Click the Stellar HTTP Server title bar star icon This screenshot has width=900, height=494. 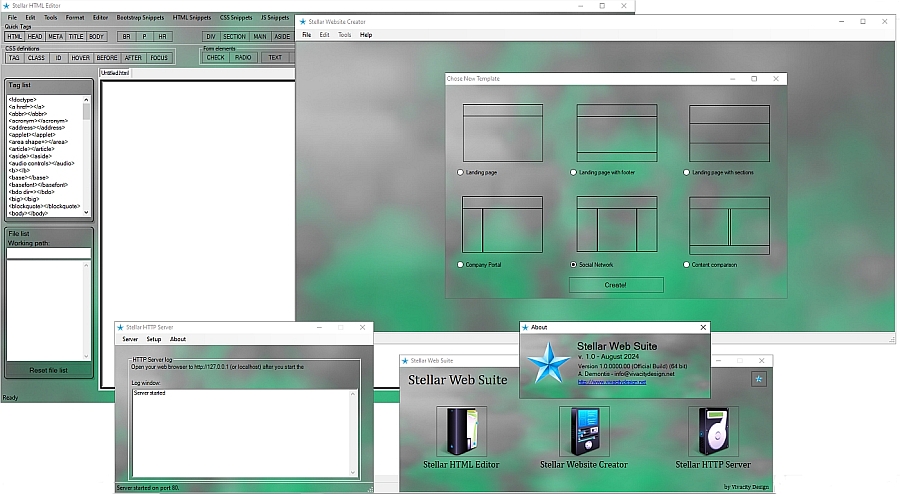121,328
